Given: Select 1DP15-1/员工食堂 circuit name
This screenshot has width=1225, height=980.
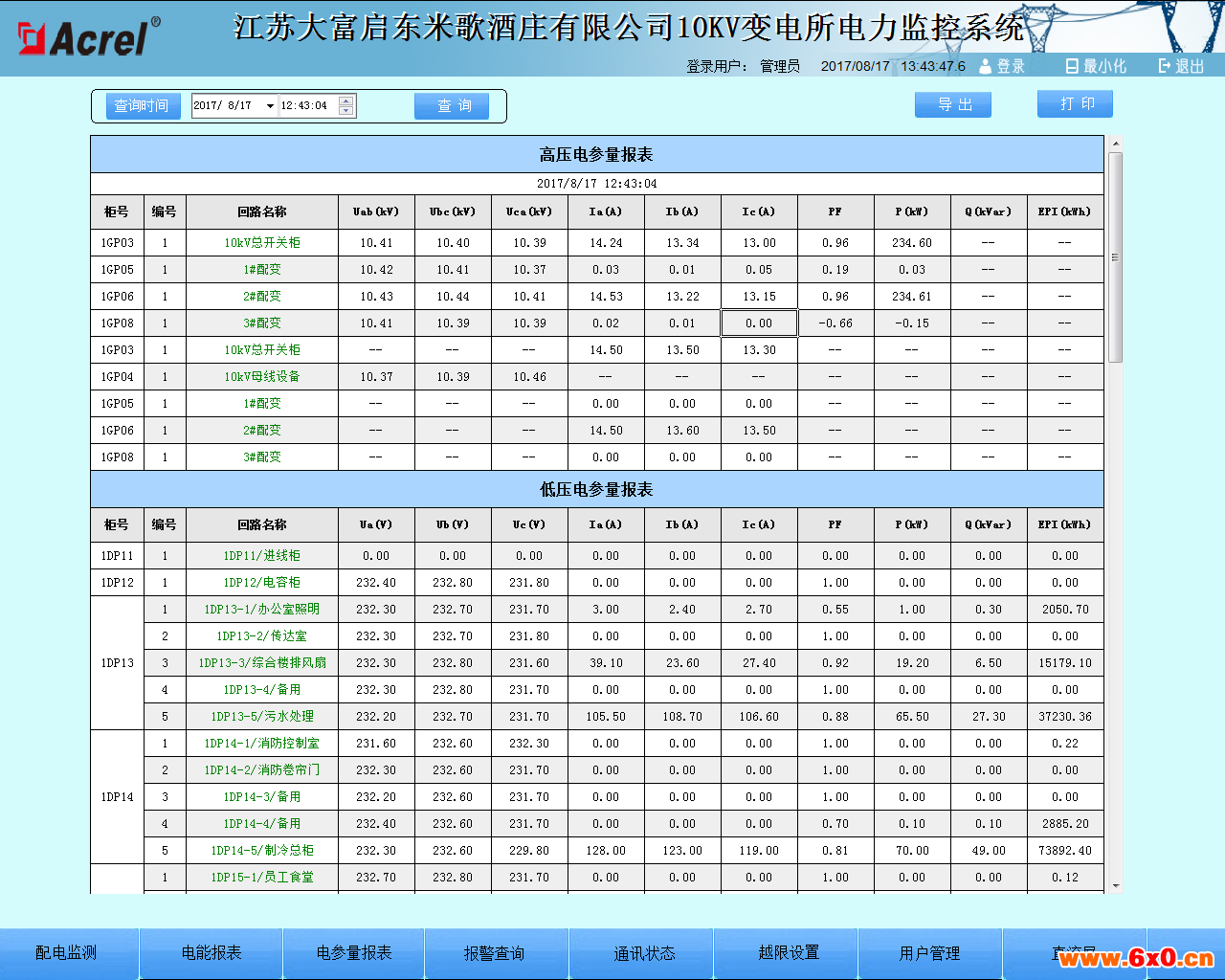Looking at the screenshot, I should tap(262, 878).
